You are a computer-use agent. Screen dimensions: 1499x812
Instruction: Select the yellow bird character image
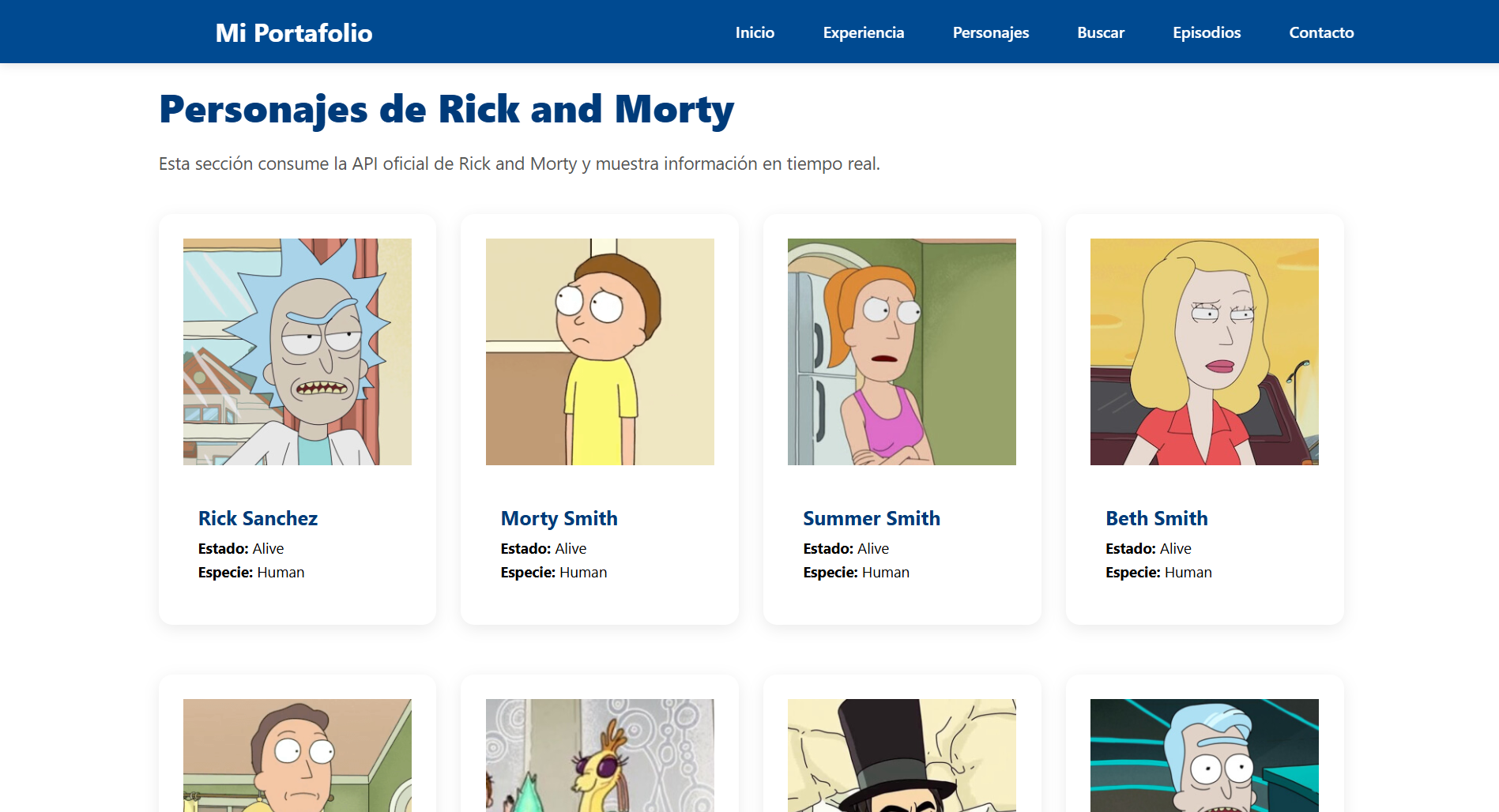click(600, 755)
